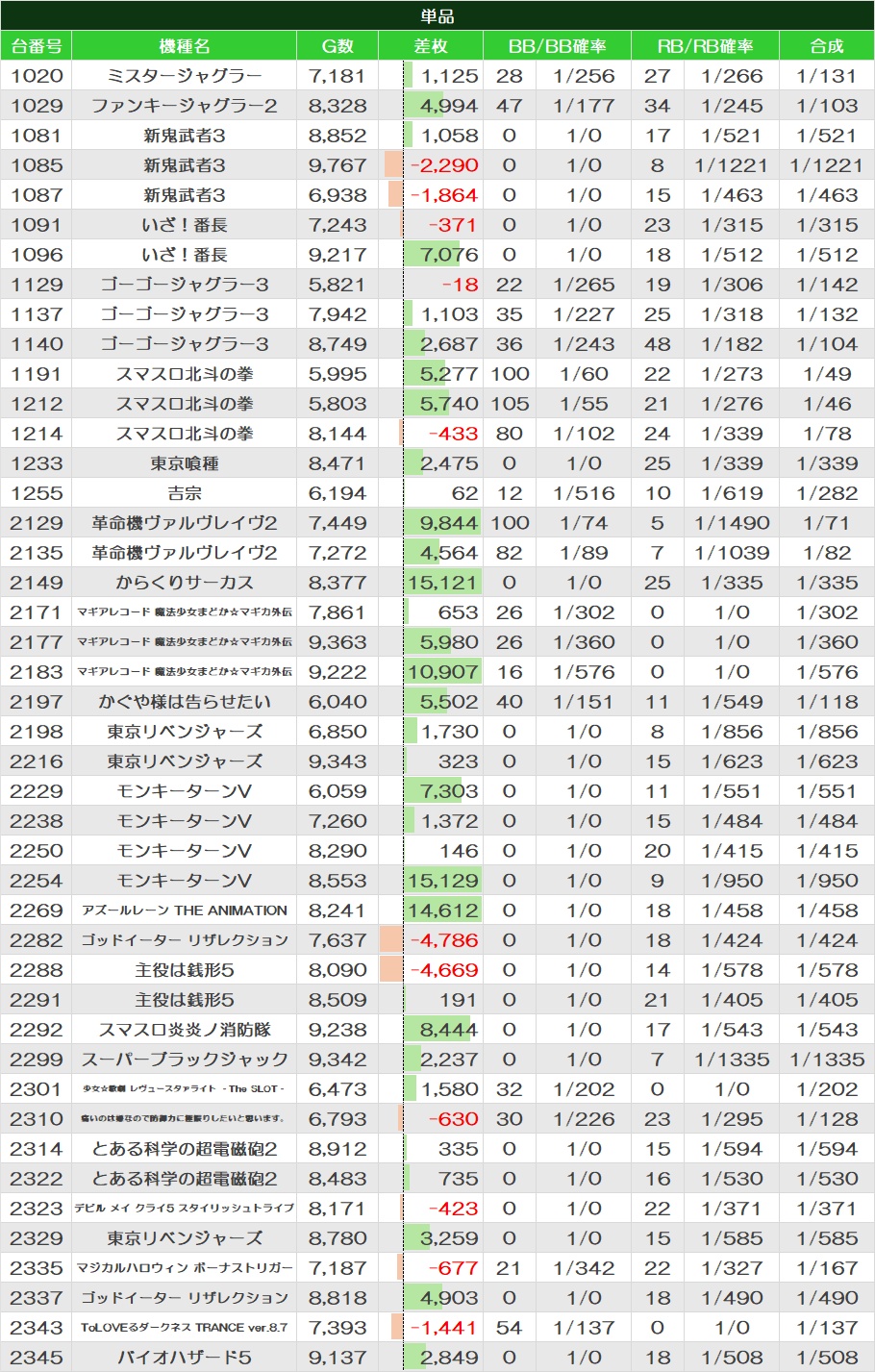Image resolution: width=875 pixels, height=1372 pixels.
Task: Click the -4,786 difference value
Action: 444,940
